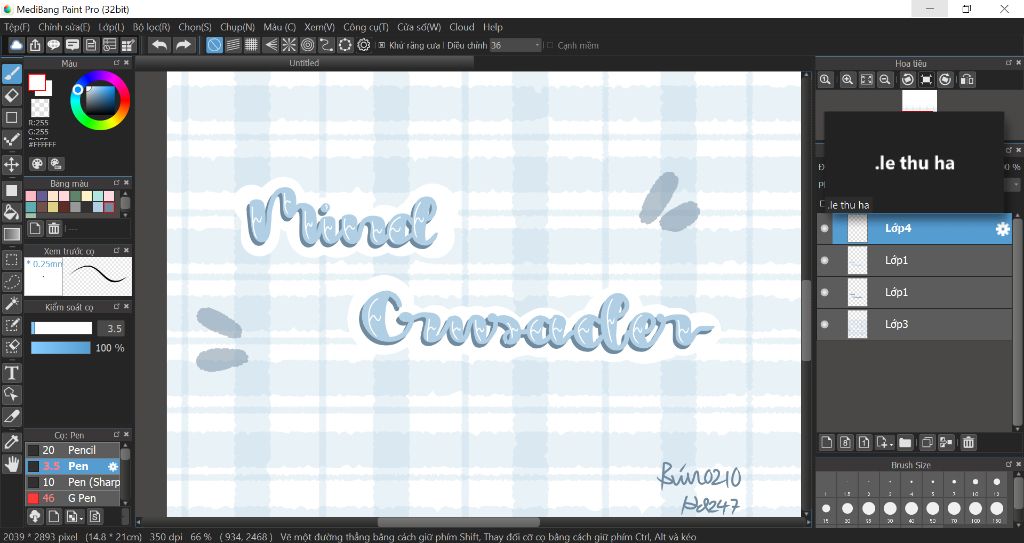Image resolution: width=1024 pixels, height=543 pixels.
Task: Select the Pen (Sharp) brush
Action: (72, 482)
